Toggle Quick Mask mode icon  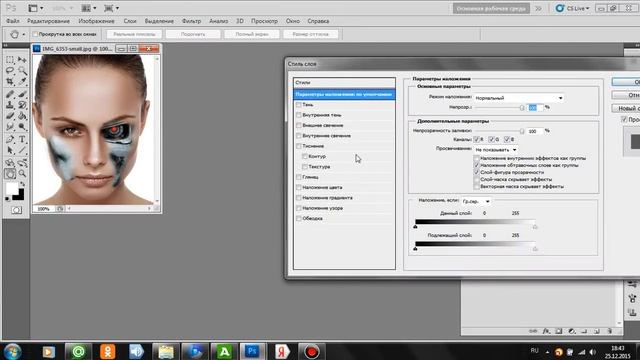click(x=16, y=210)
